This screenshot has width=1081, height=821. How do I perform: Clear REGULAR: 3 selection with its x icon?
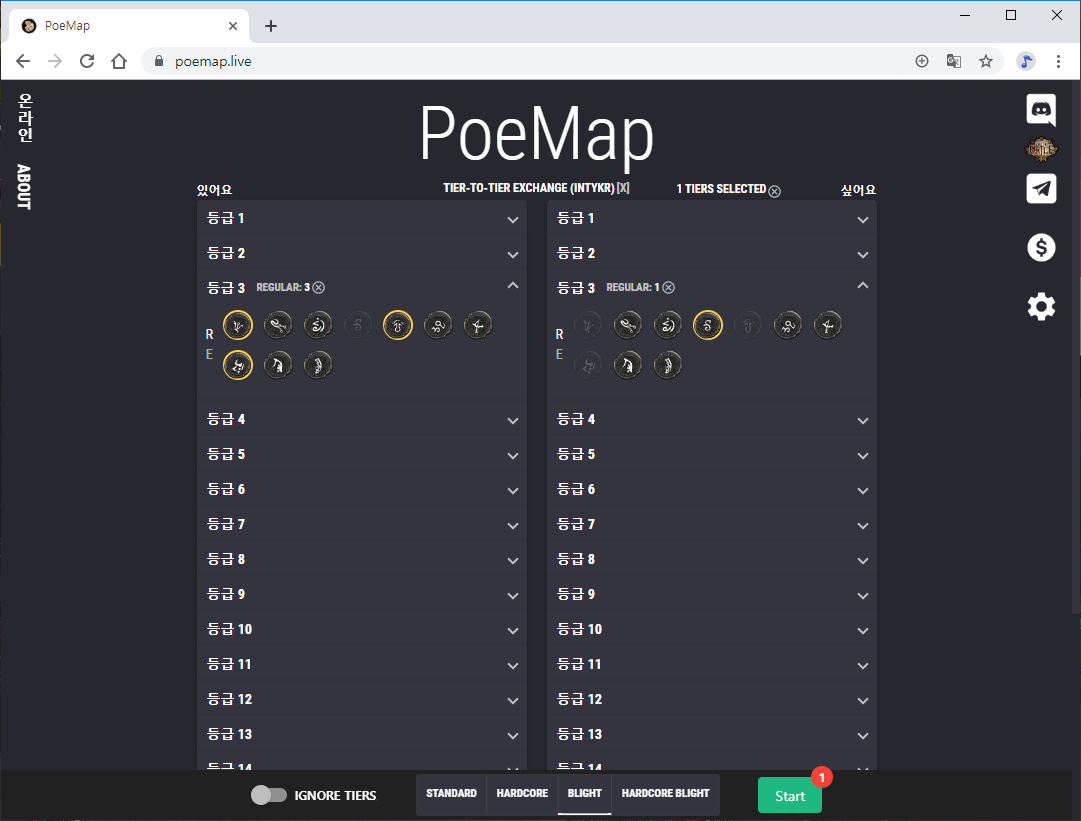(319, 287)
